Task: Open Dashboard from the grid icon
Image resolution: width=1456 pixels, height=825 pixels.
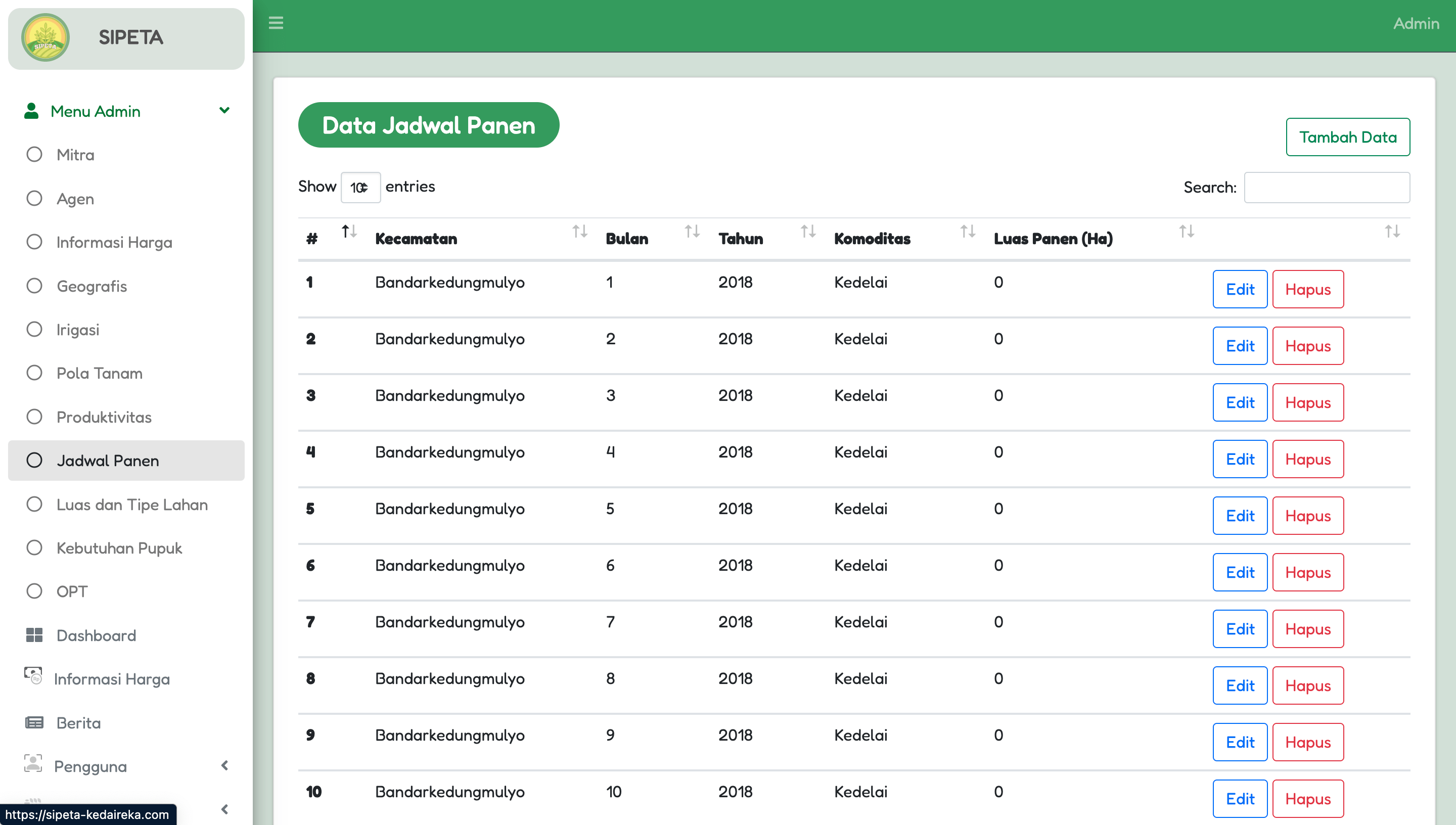Action: click(34, 635)
